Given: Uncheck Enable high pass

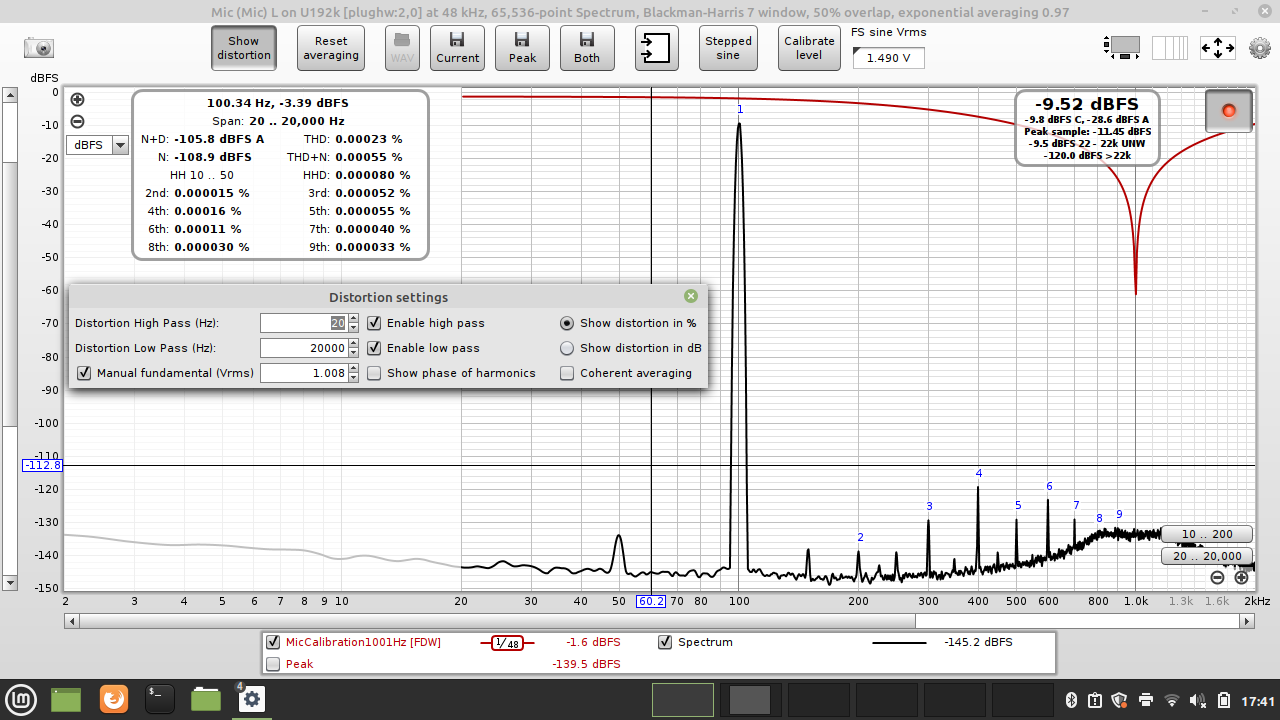Looking at the screenshot, I should click(x=374, y=323).
